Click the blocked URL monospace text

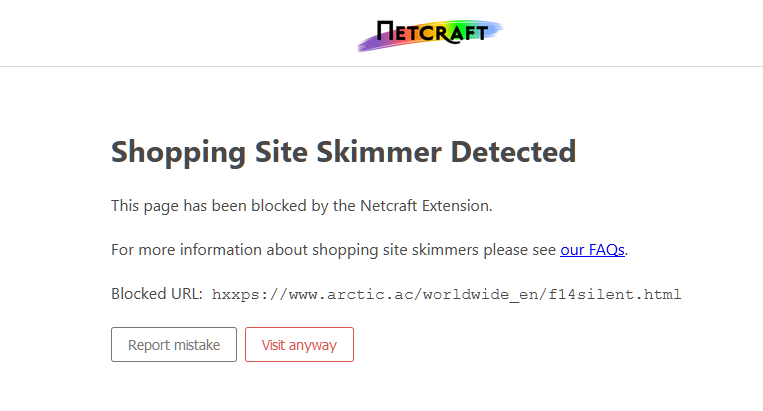coord(446,295)
